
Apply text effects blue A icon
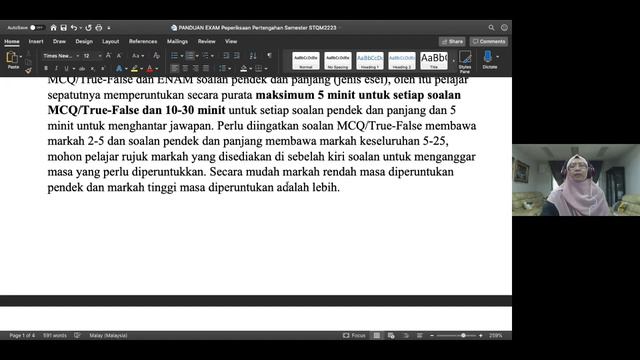pyautogui.click(x=119, y=69)
